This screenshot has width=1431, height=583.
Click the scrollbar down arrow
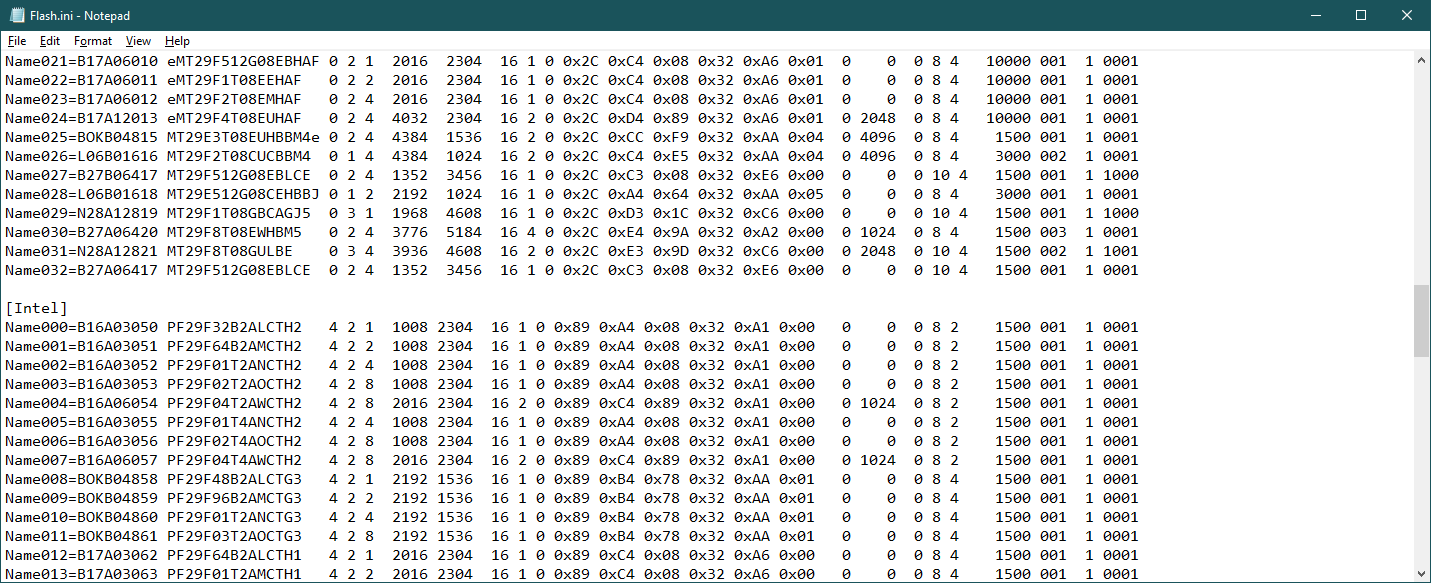click(1421, 574)
